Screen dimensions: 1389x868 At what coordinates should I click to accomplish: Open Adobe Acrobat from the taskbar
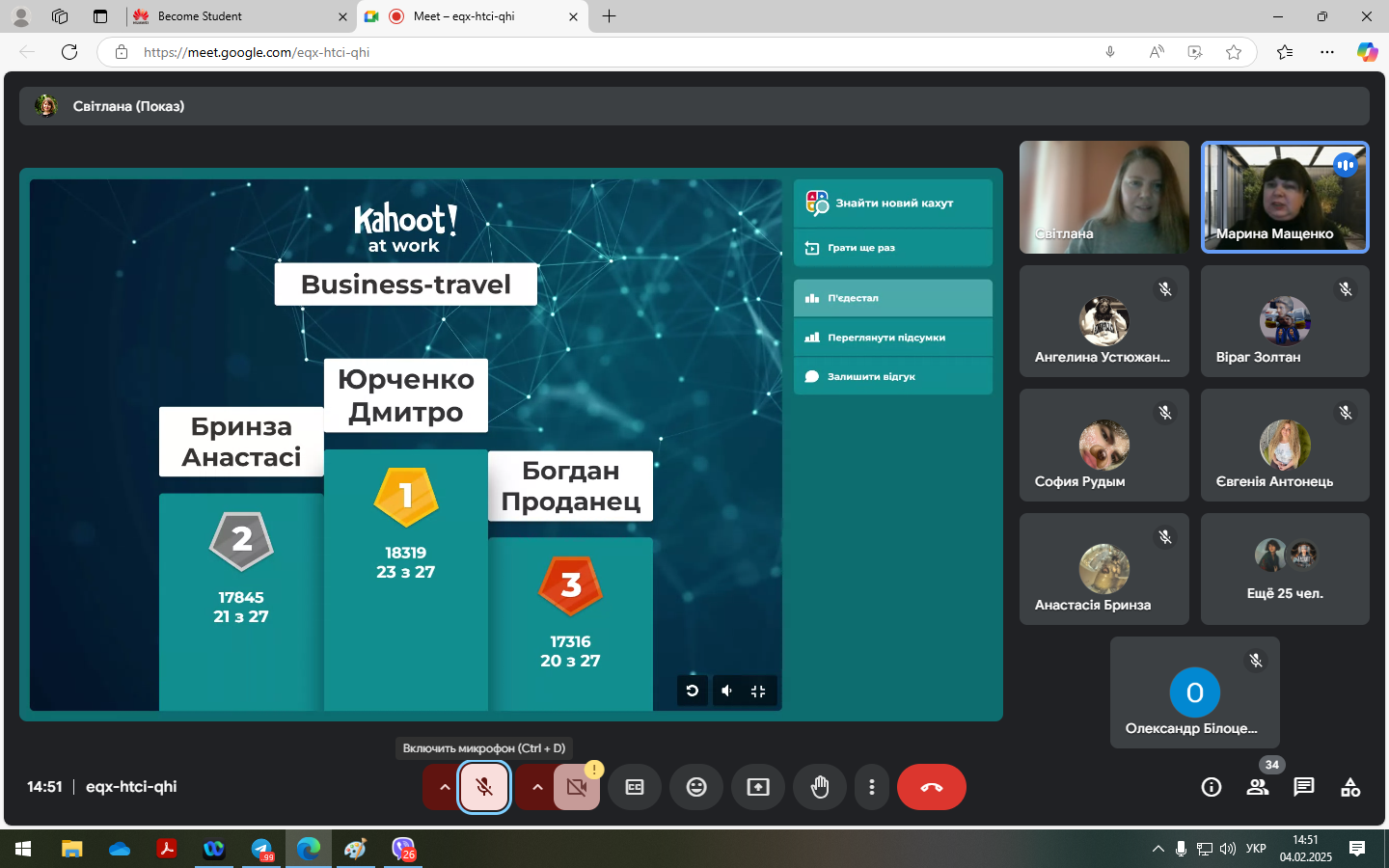coord(167,849)
